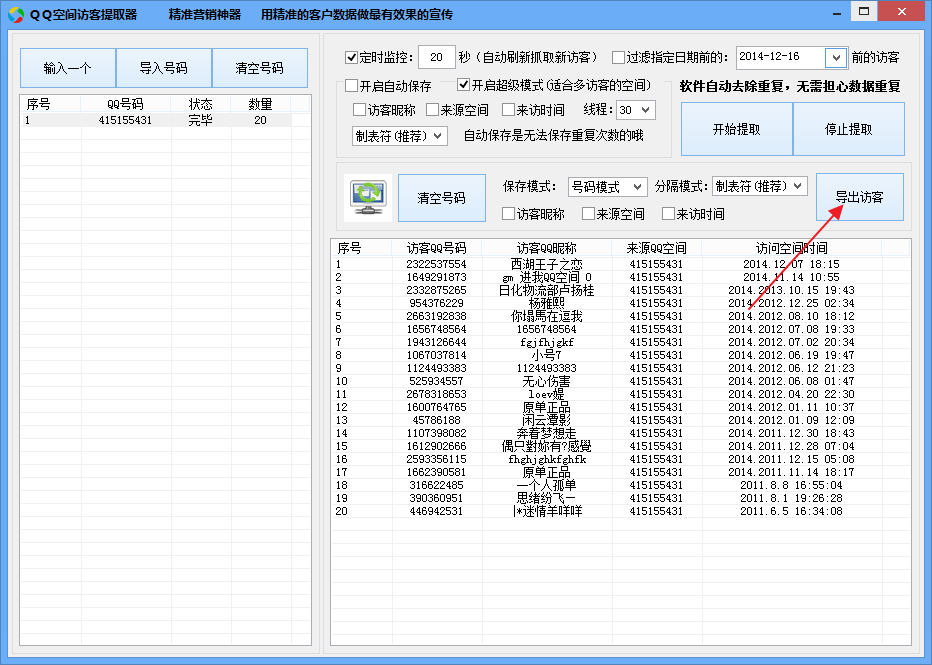Open auto-save 制表符(推荐) separator dropdown
Screen dimensions: 932x665
(x=400, y=136)
